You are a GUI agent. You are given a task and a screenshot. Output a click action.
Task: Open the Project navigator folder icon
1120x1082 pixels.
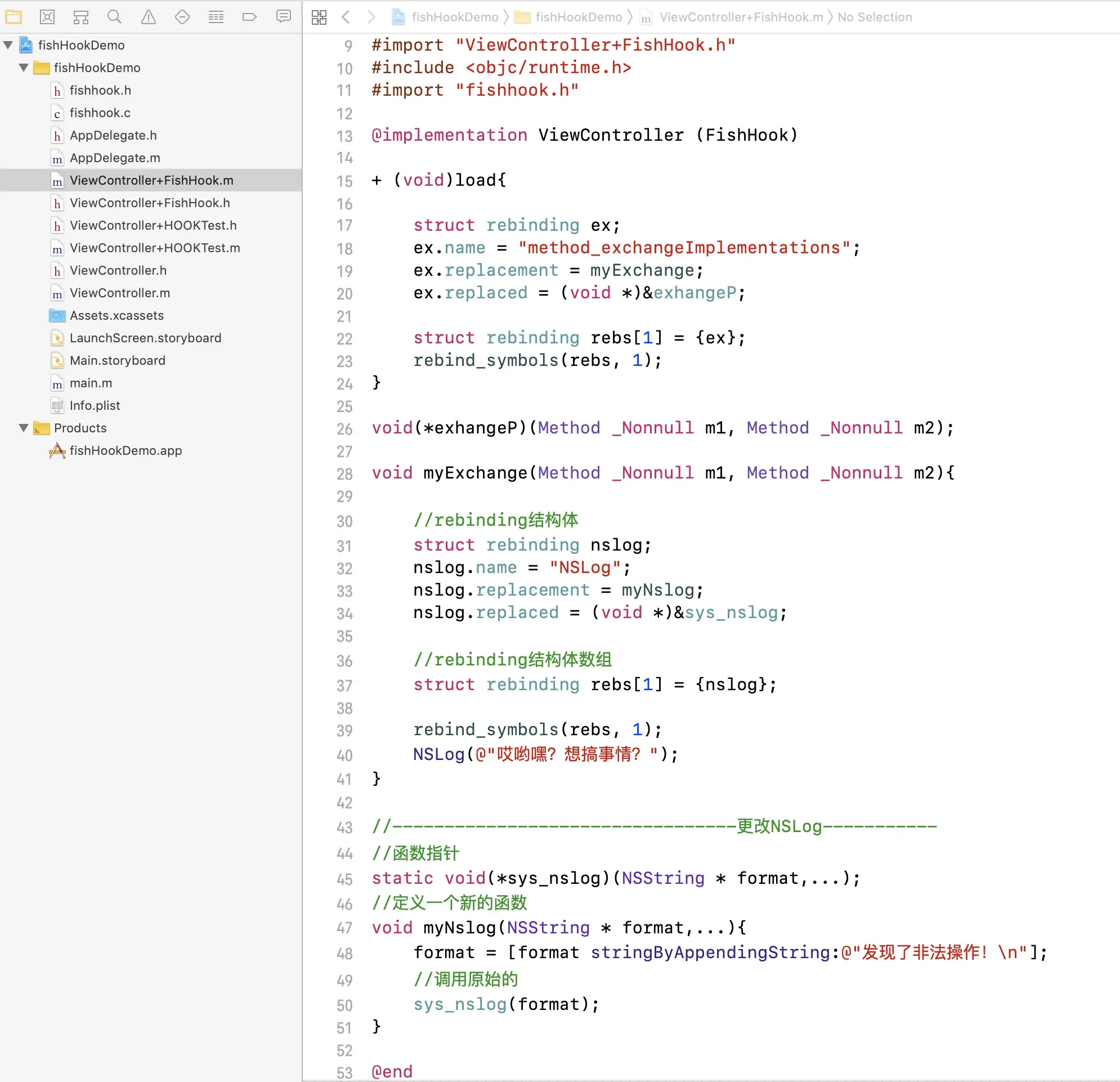click(13, 16)
